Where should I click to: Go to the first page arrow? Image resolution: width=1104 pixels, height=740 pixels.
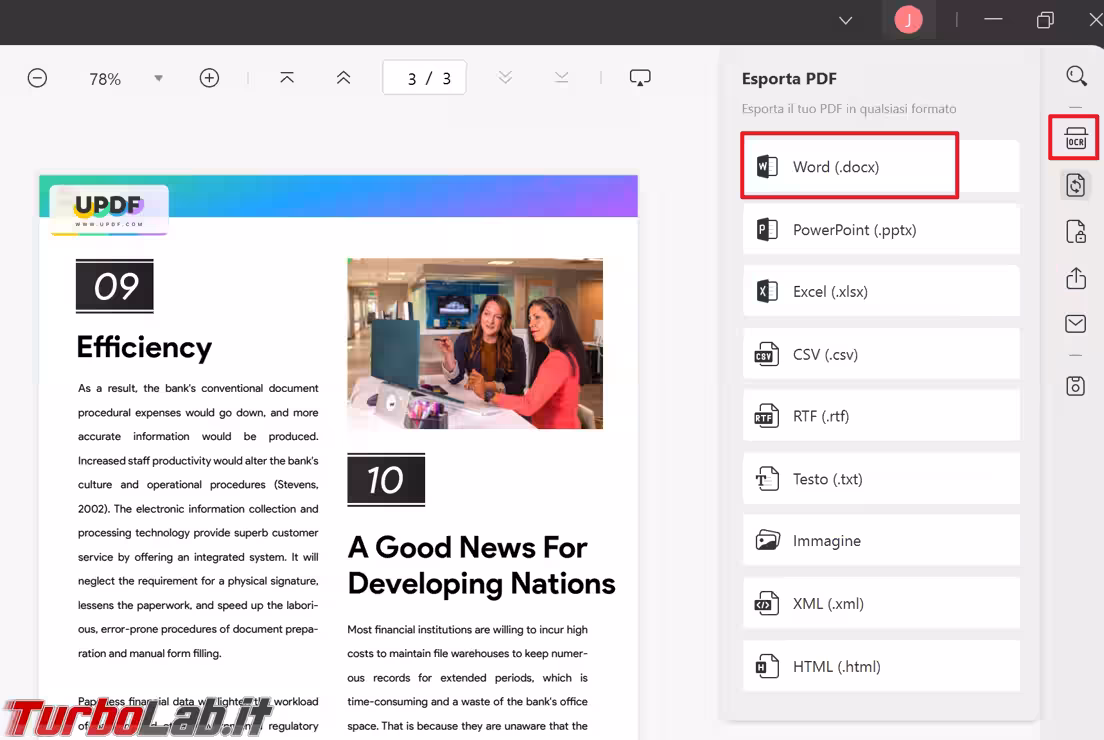(x=287, y=78)
